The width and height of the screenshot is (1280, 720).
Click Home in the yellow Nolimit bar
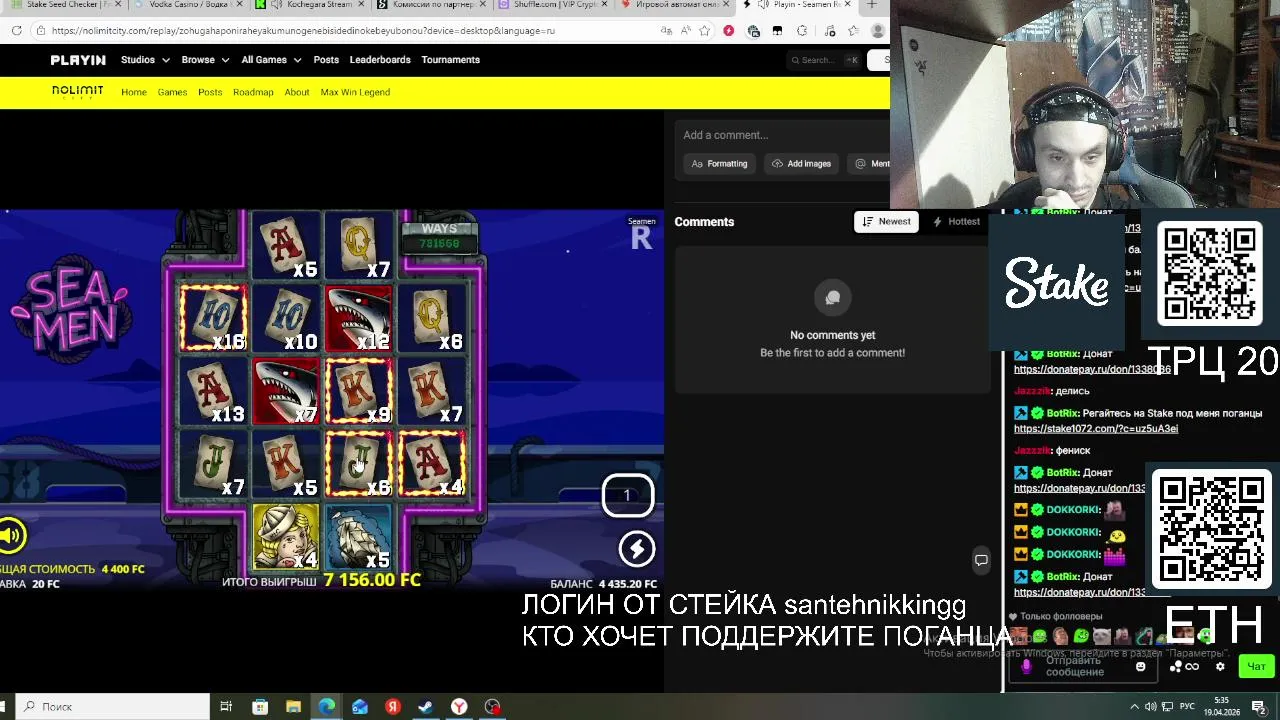134,92
